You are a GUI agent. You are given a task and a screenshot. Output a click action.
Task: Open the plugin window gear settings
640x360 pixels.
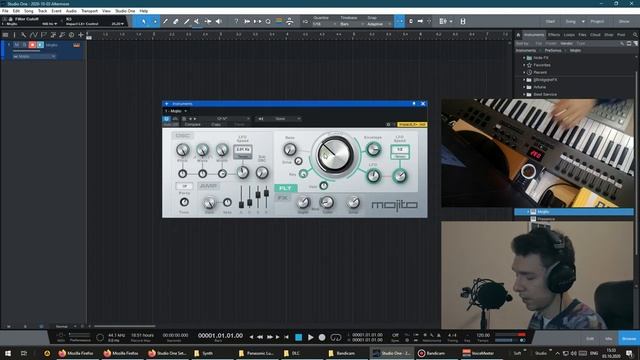coord(388,124)
